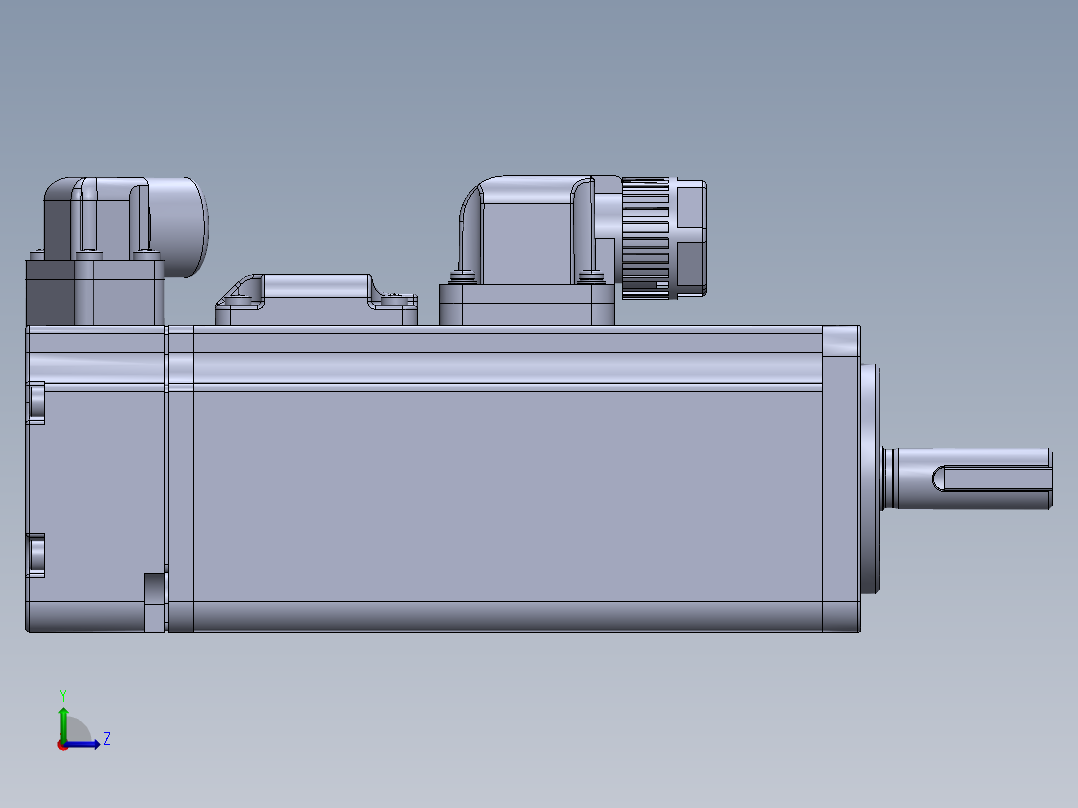This screenshot has height=808, width=1078.
Task: Click the green Y axis of the triad
Action: (x=63, y=723)
